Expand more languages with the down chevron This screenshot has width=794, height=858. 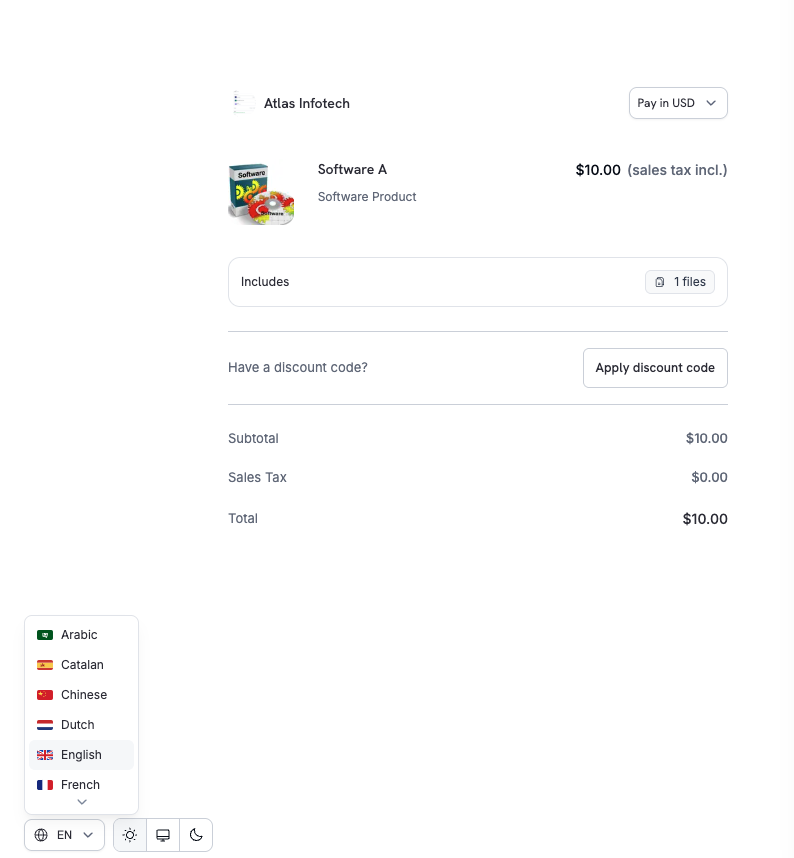(x=81, y=802)
